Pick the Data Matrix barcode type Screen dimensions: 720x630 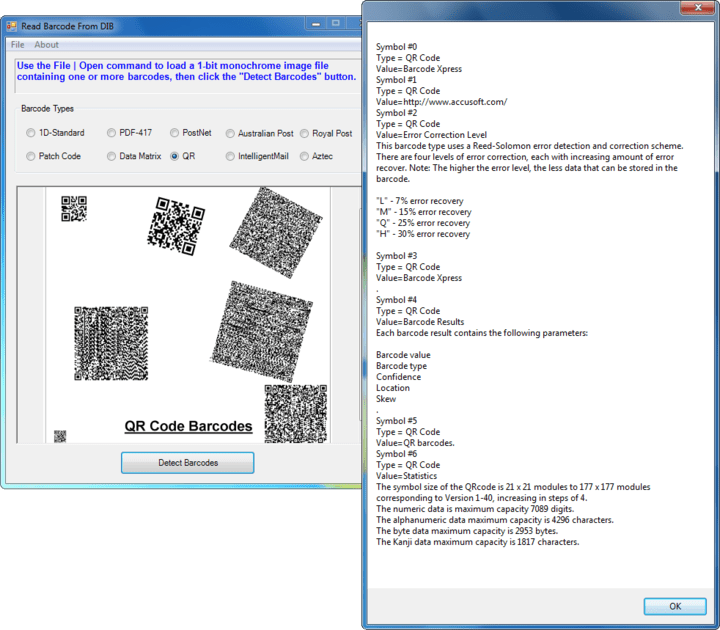coord(134,156)
